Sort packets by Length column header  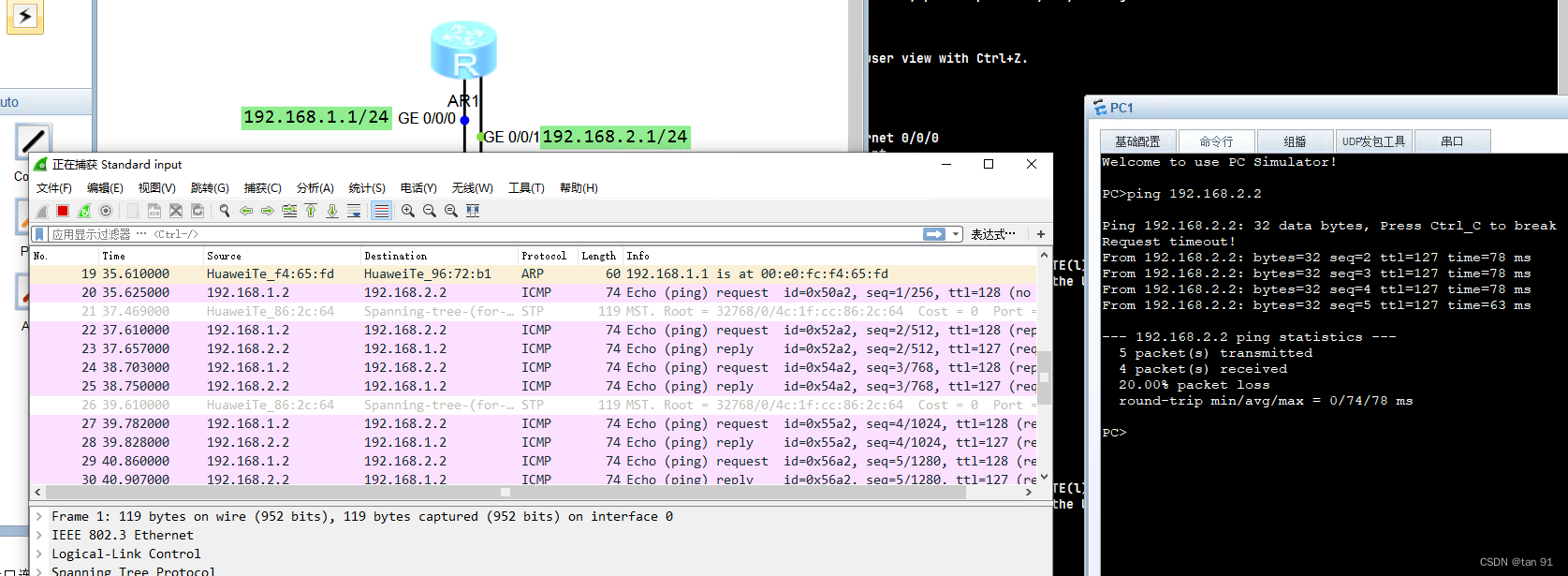[x=598, y=256]
